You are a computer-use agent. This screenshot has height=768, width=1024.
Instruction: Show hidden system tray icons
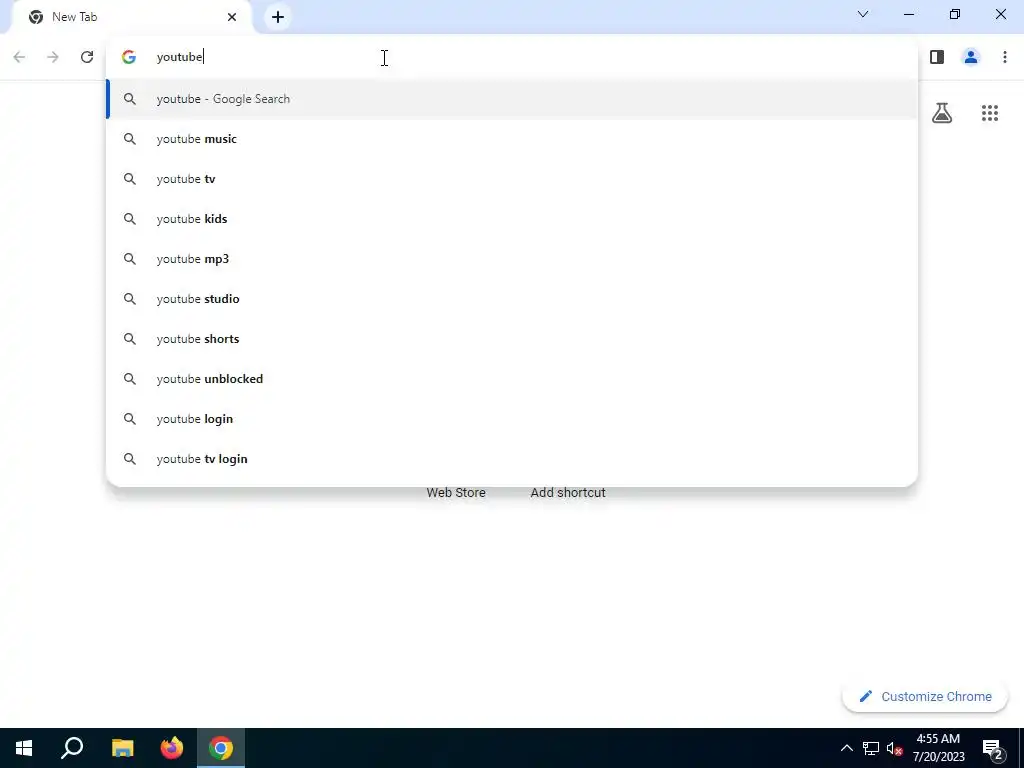point(846,748)
